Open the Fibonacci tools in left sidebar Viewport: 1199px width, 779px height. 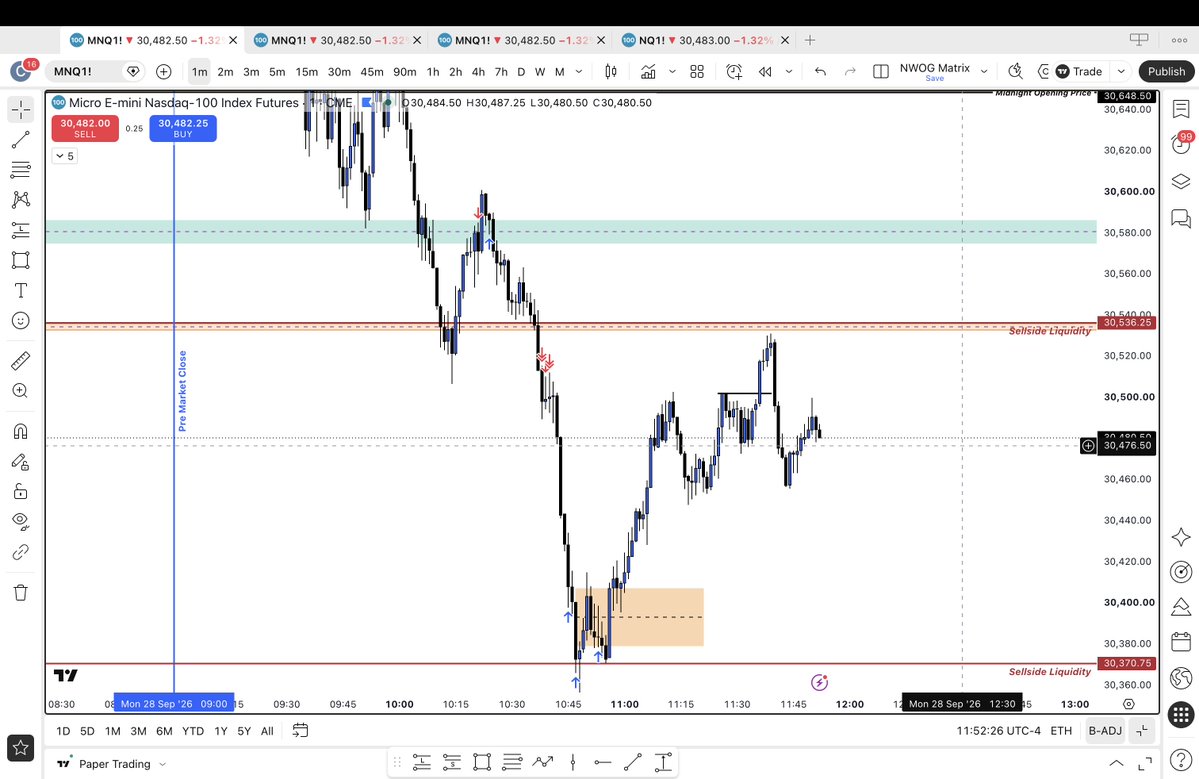pos(21,170)
